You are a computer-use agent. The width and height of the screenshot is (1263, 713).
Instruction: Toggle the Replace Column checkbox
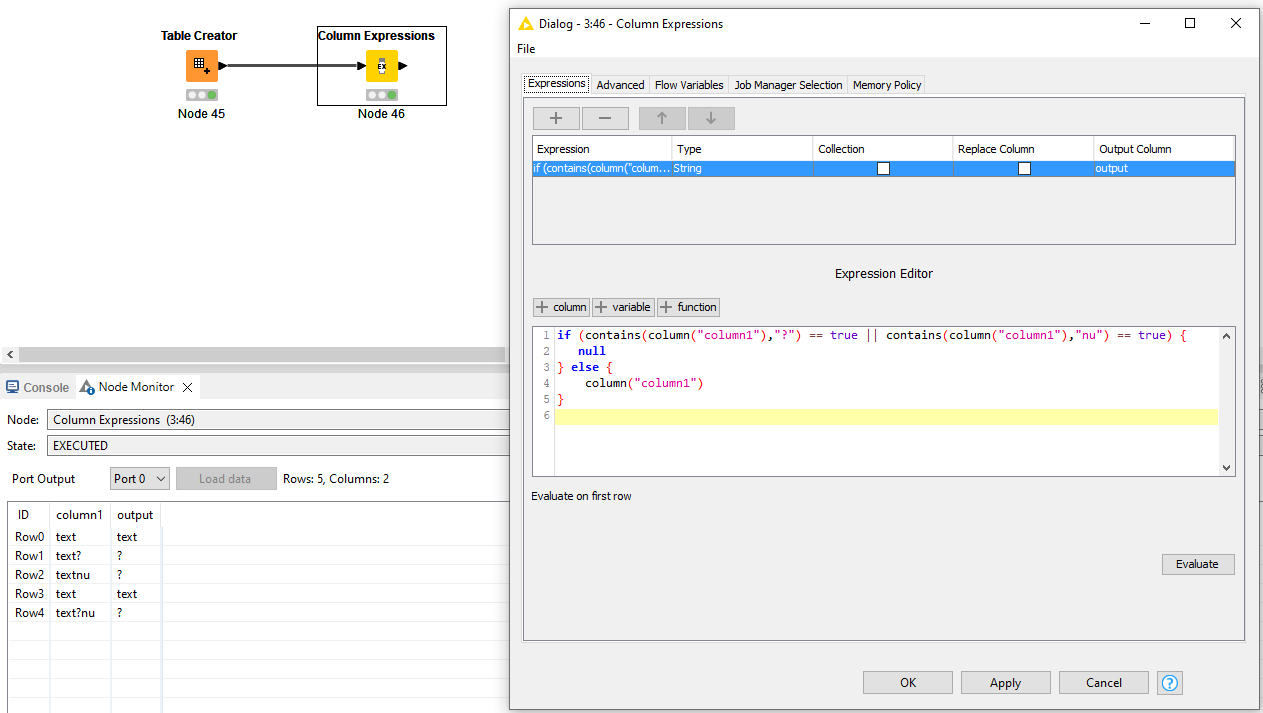pos(1024,168)
